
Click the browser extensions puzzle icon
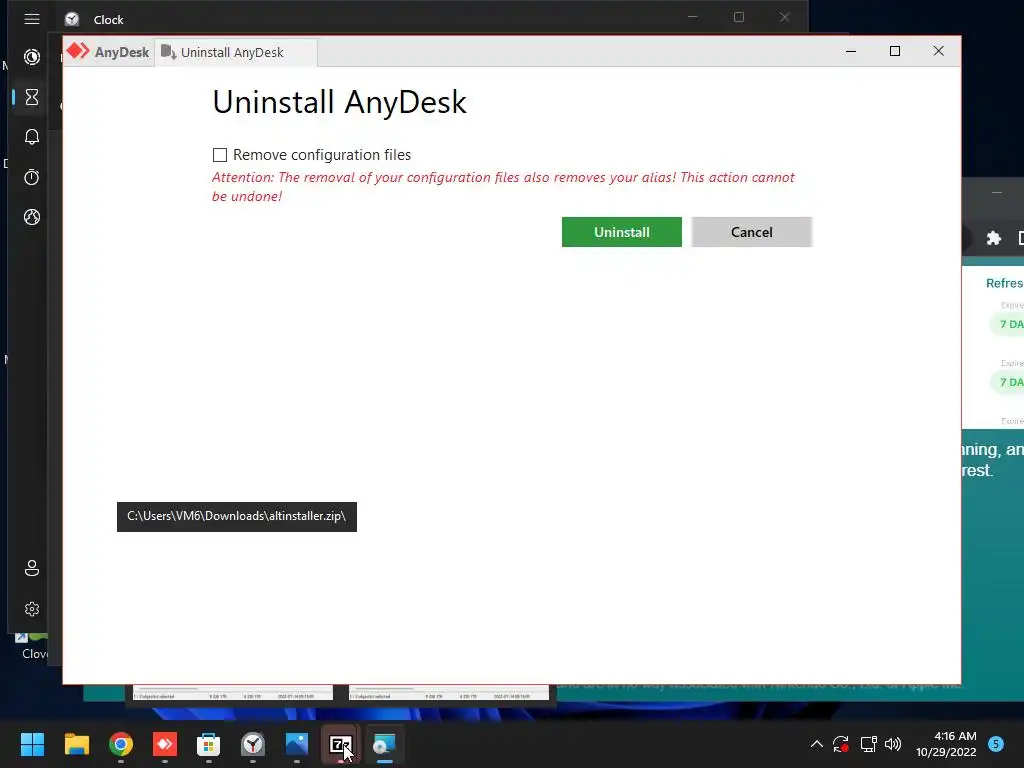tap(993, 238)
